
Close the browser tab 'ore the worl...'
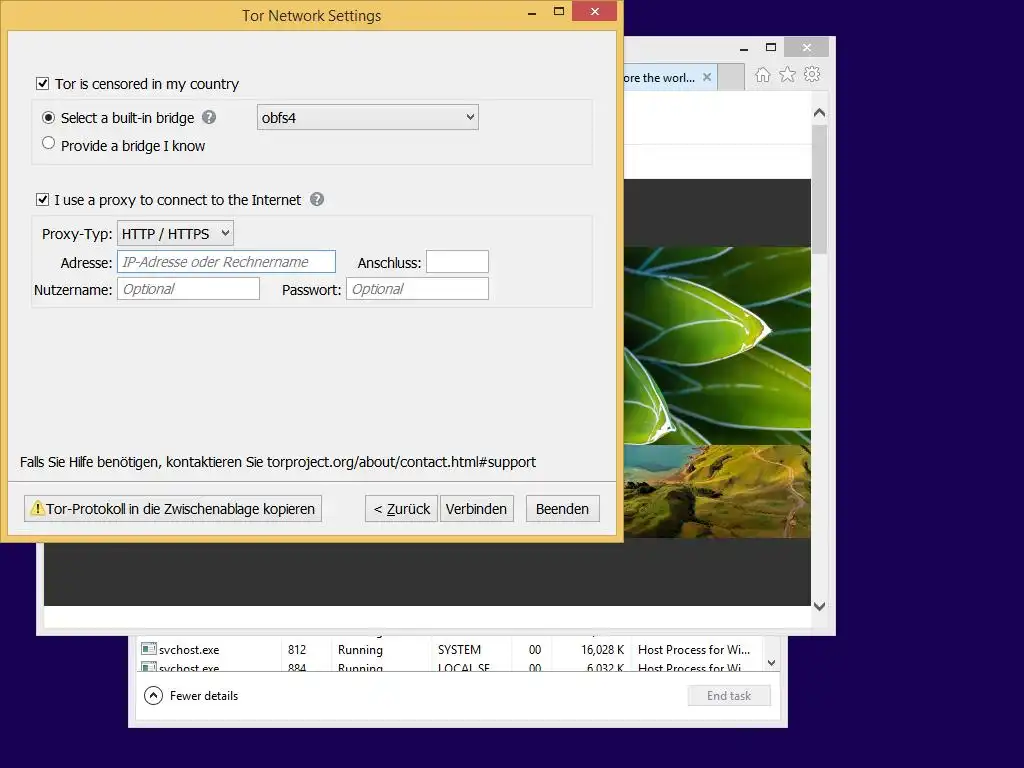click(x=707, y=77)
